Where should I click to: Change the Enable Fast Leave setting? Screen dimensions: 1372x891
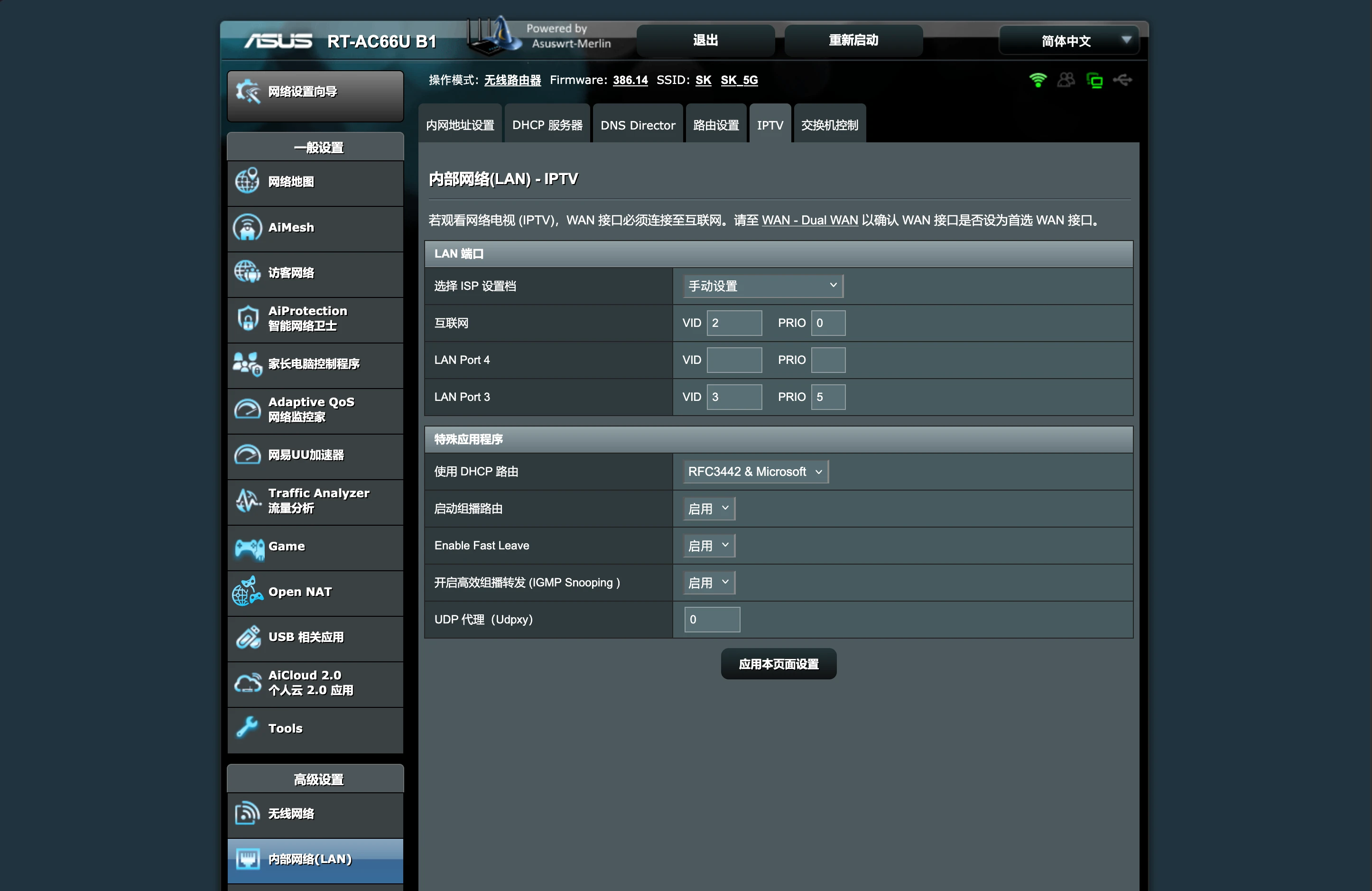[708, 545]
